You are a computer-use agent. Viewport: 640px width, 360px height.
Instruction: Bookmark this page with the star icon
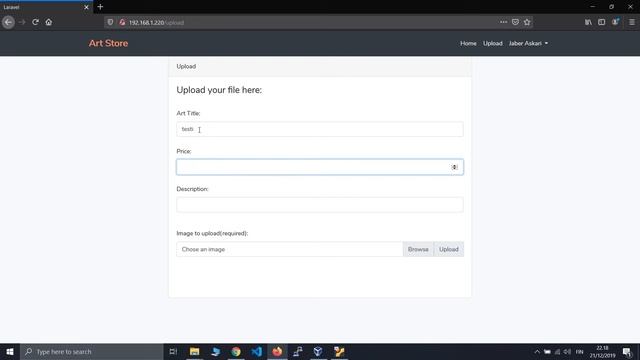[x=527, y=22]
